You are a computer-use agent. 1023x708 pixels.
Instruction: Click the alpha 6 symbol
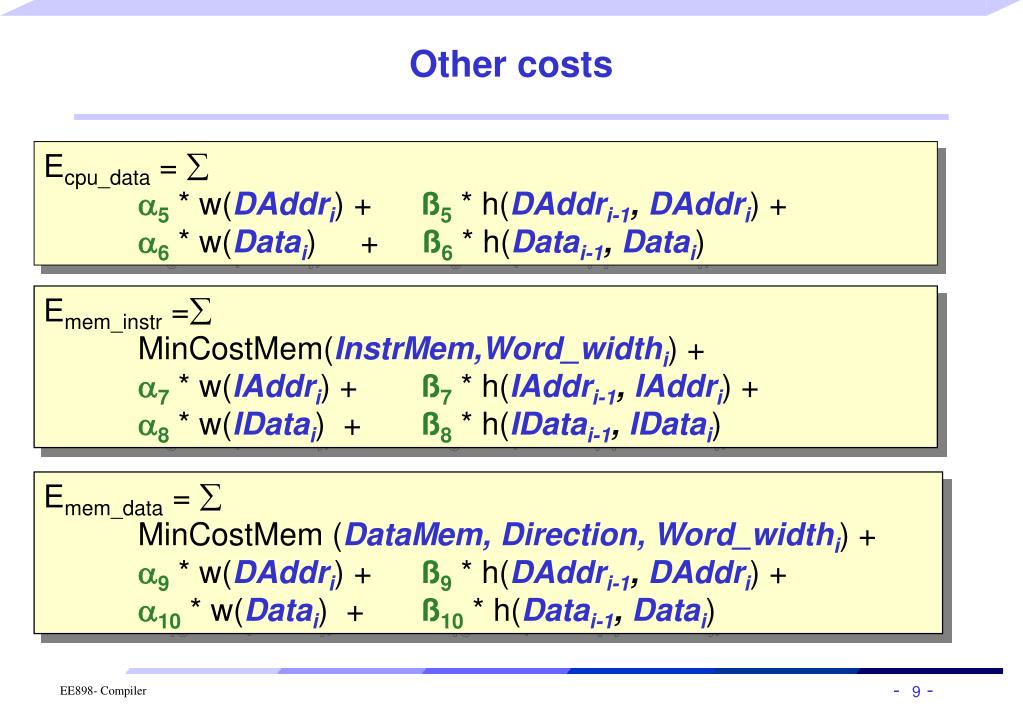click(154, 246)
